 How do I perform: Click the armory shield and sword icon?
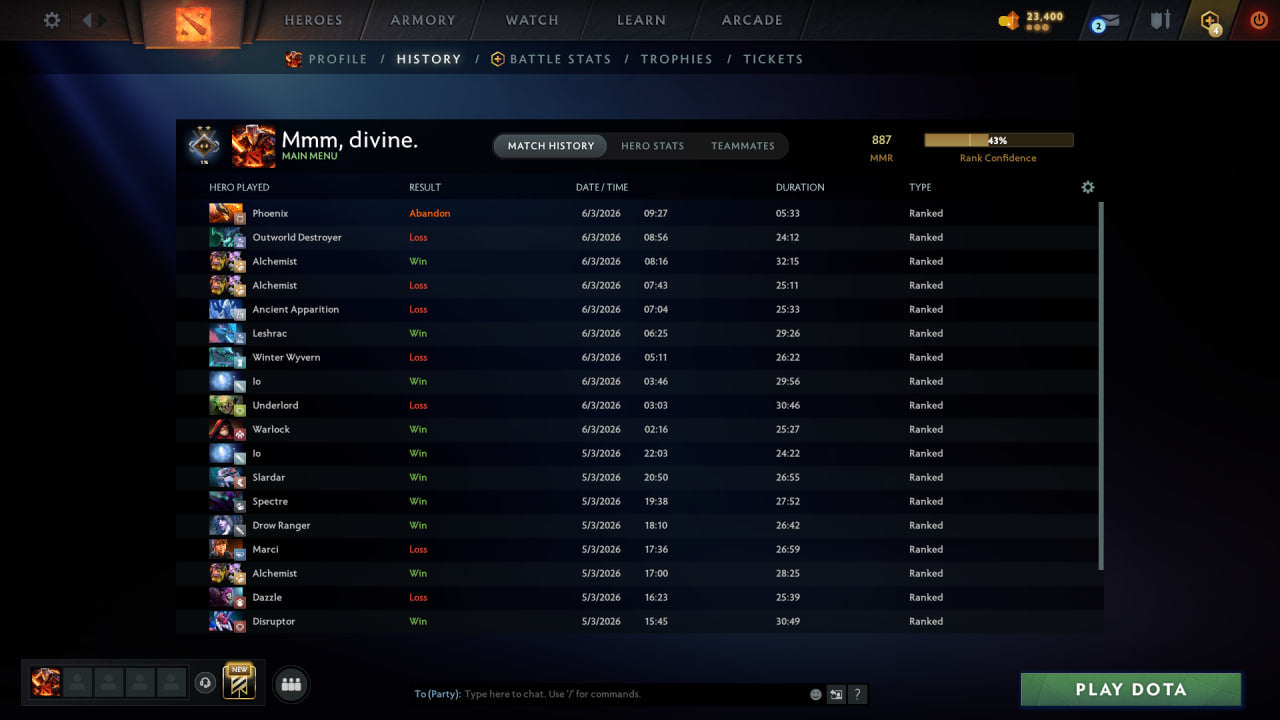[1158, 19]
